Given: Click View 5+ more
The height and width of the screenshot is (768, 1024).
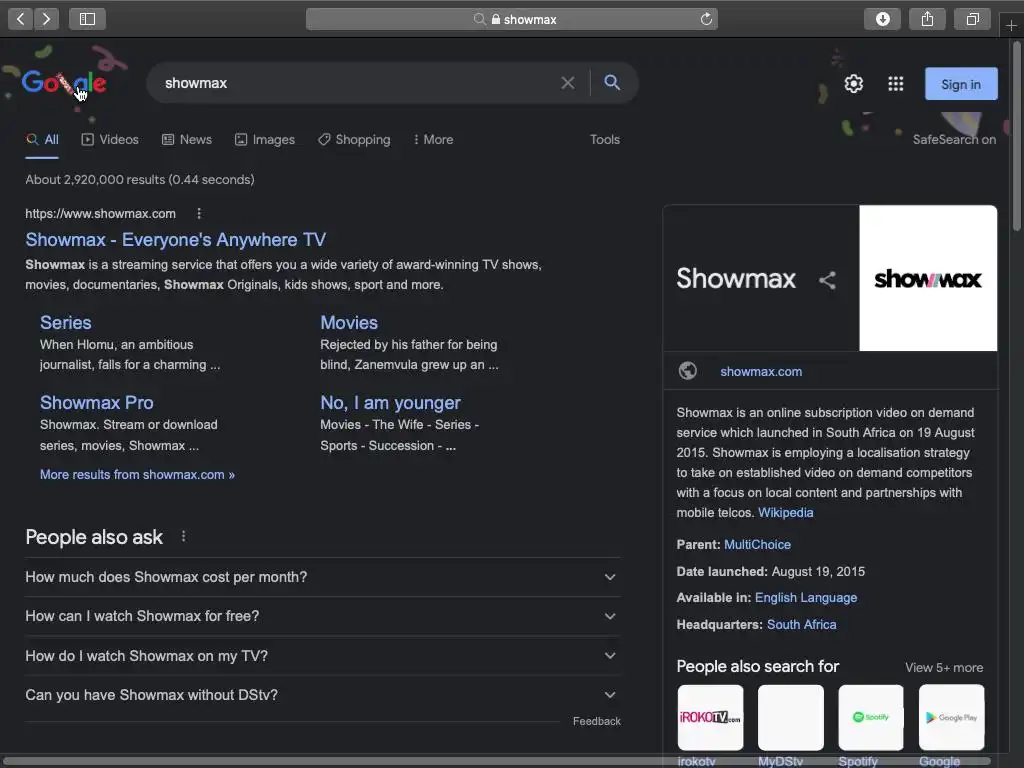Looking at the screenshot, I should 944,667.
